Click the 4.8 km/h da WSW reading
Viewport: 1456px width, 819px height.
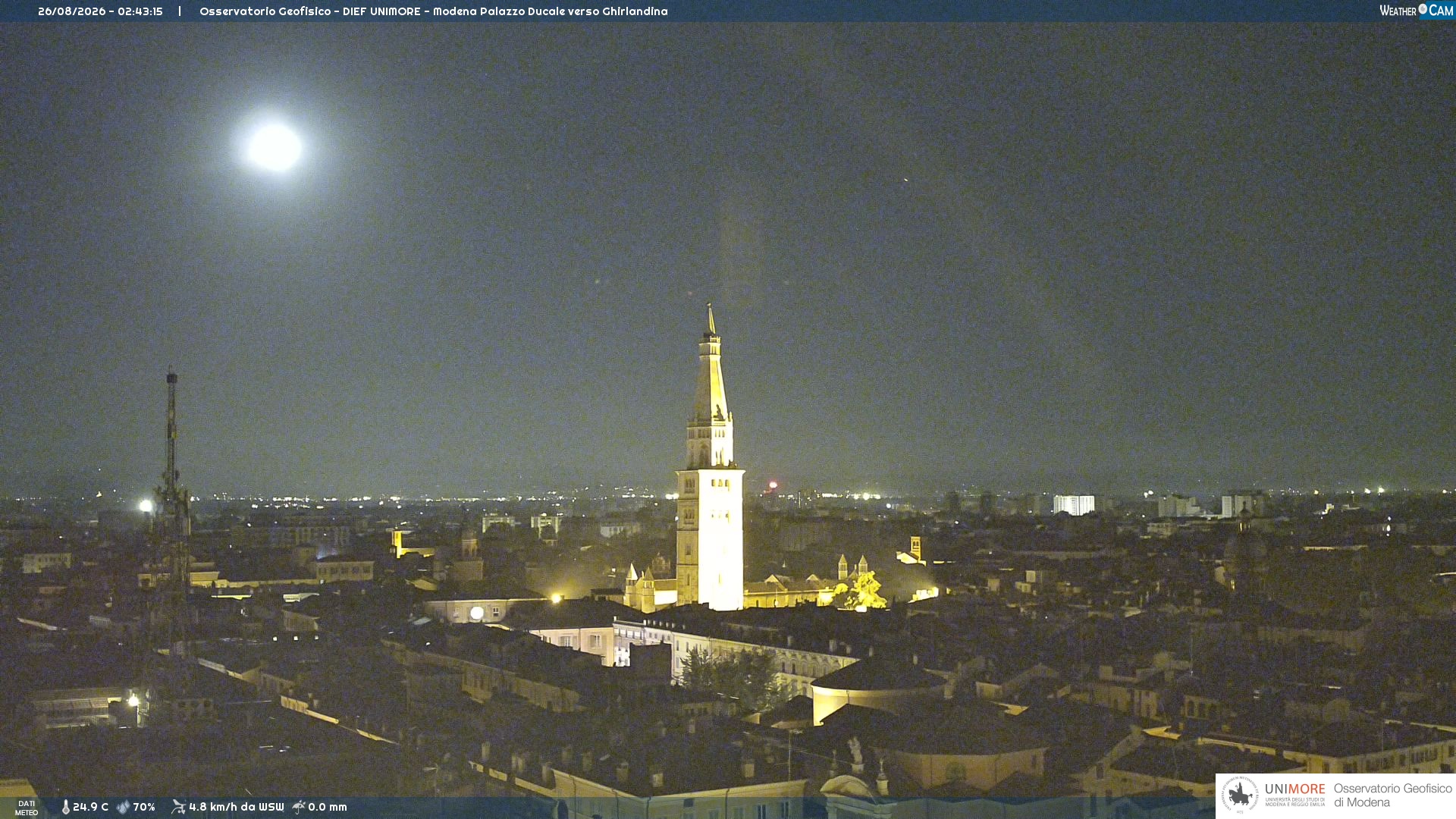coord(236,807)
